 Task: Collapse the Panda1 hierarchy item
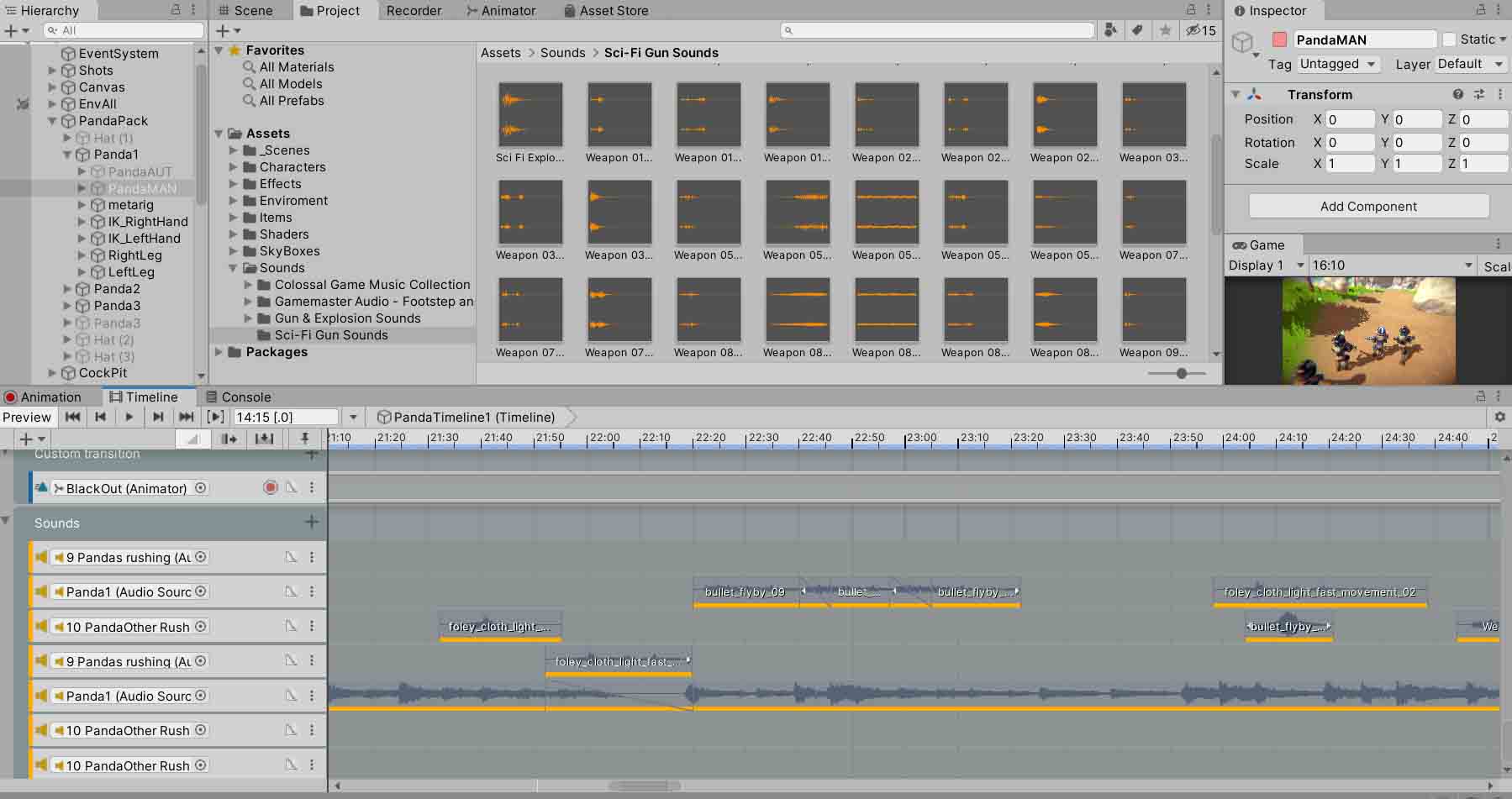tap(67, 155)
